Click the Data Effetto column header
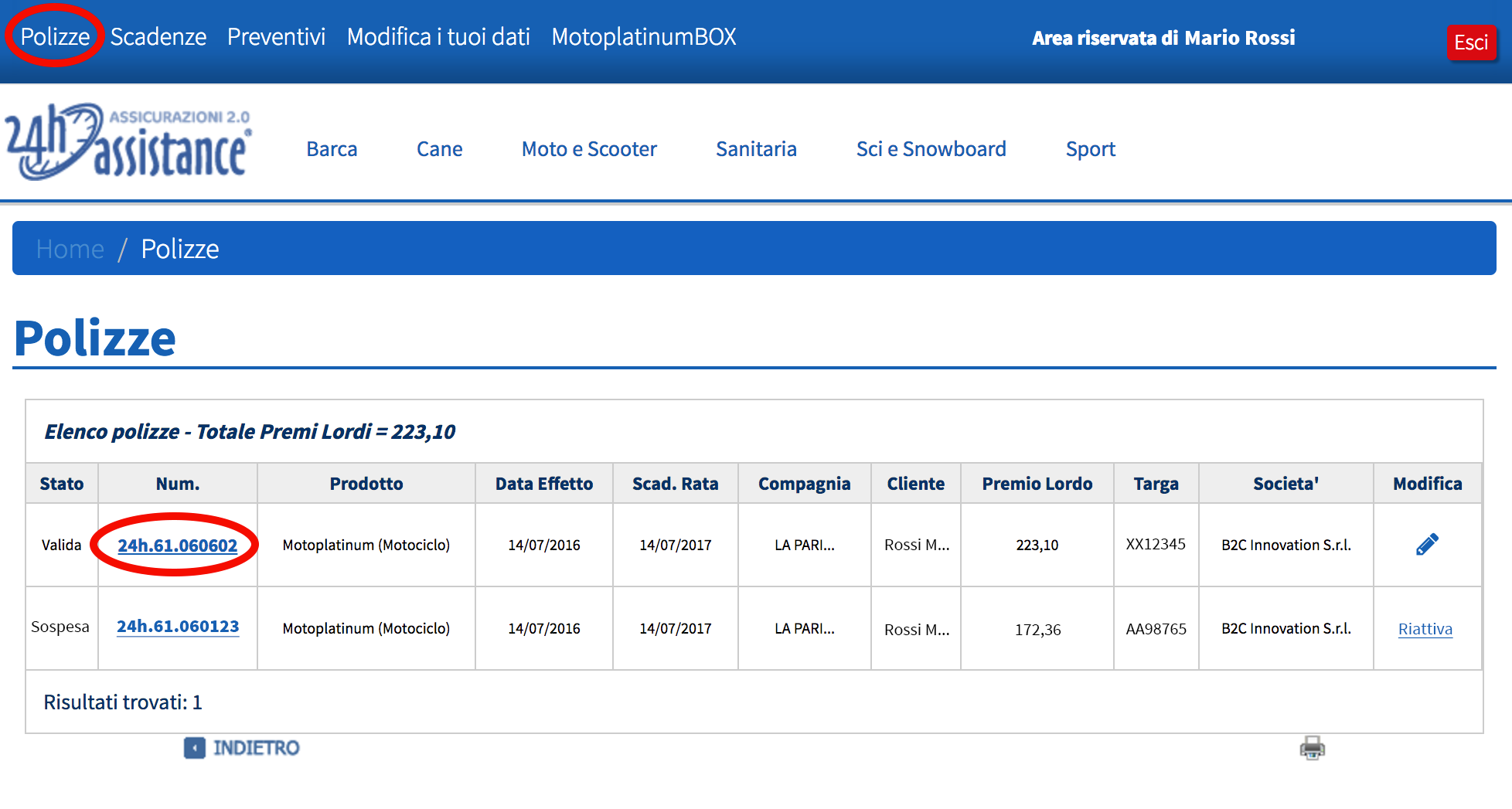This screenshot has height=809, width=1512. (x=544, y=484)
